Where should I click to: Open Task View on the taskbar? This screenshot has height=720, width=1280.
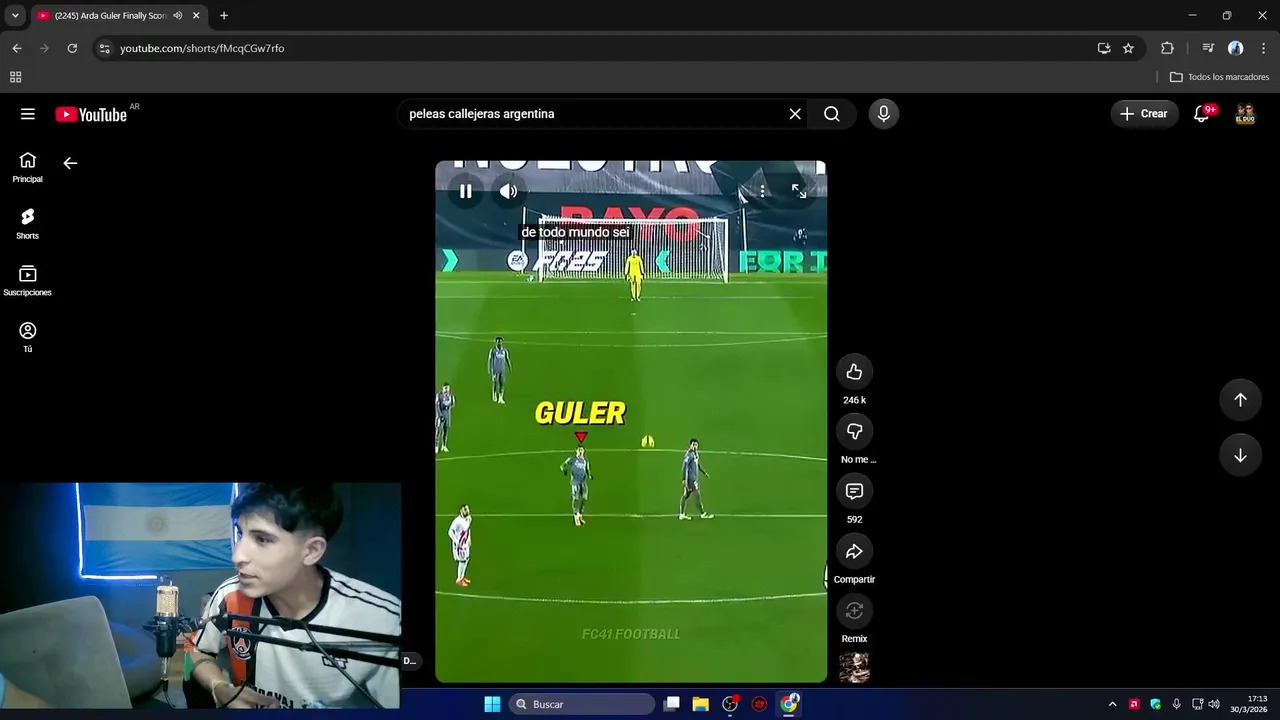[672, 704]
